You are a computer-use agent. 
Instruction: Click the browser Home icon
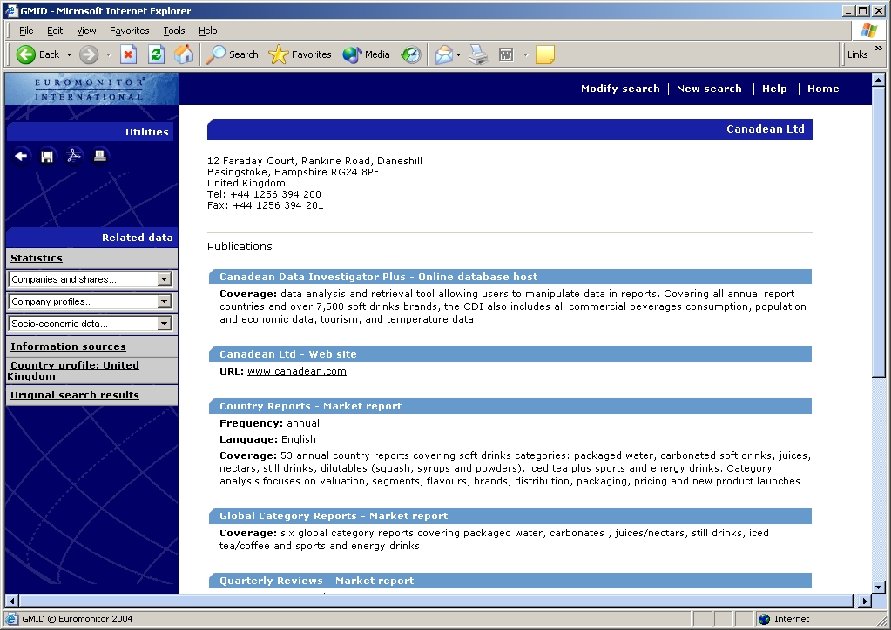(x=185, y=54)
